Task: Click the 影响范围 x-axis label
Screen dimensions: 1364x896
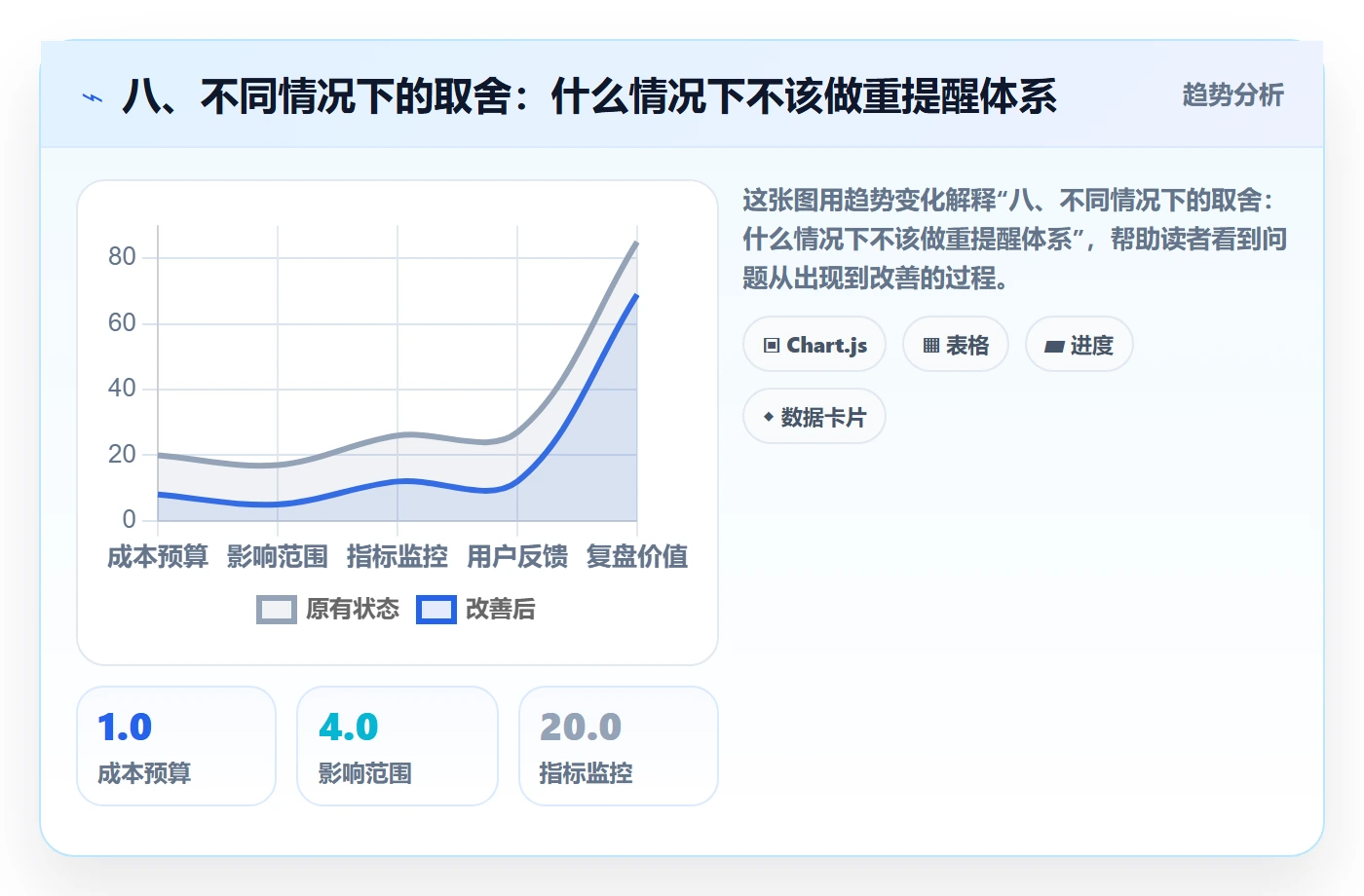Action: tap(278, 557)
